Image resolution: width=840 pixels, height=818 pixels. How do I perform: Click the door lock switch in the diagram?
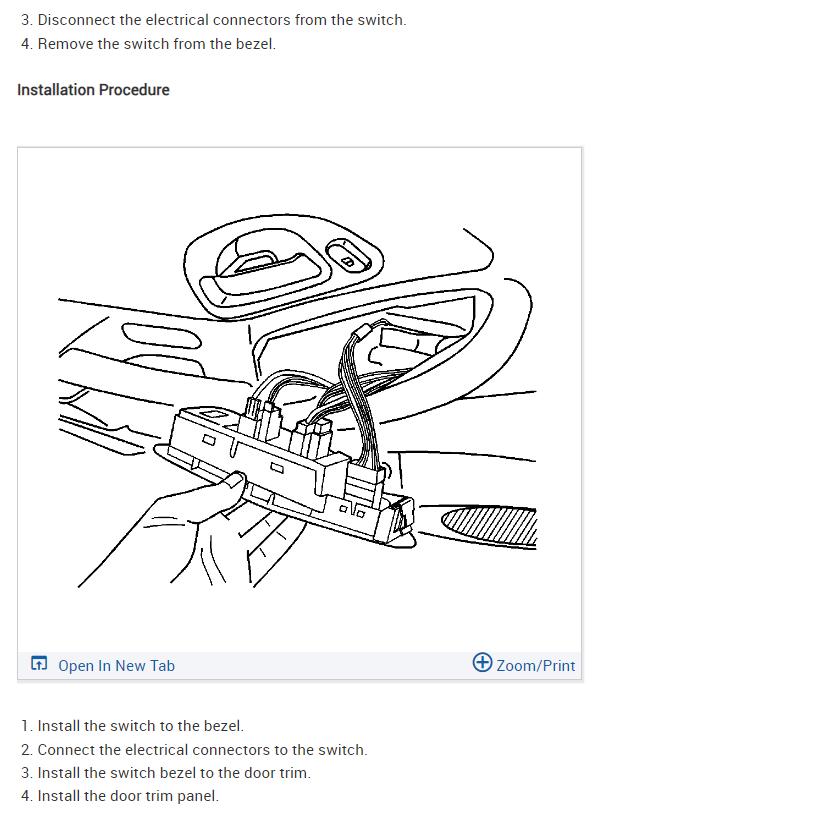348,257
